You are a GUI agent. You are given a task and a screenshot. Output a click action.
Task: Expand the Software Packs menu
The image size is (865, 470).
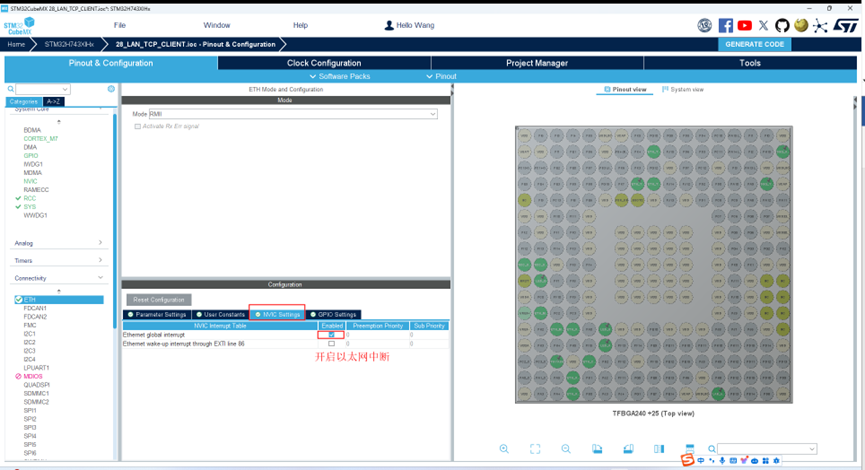(340, 76)
